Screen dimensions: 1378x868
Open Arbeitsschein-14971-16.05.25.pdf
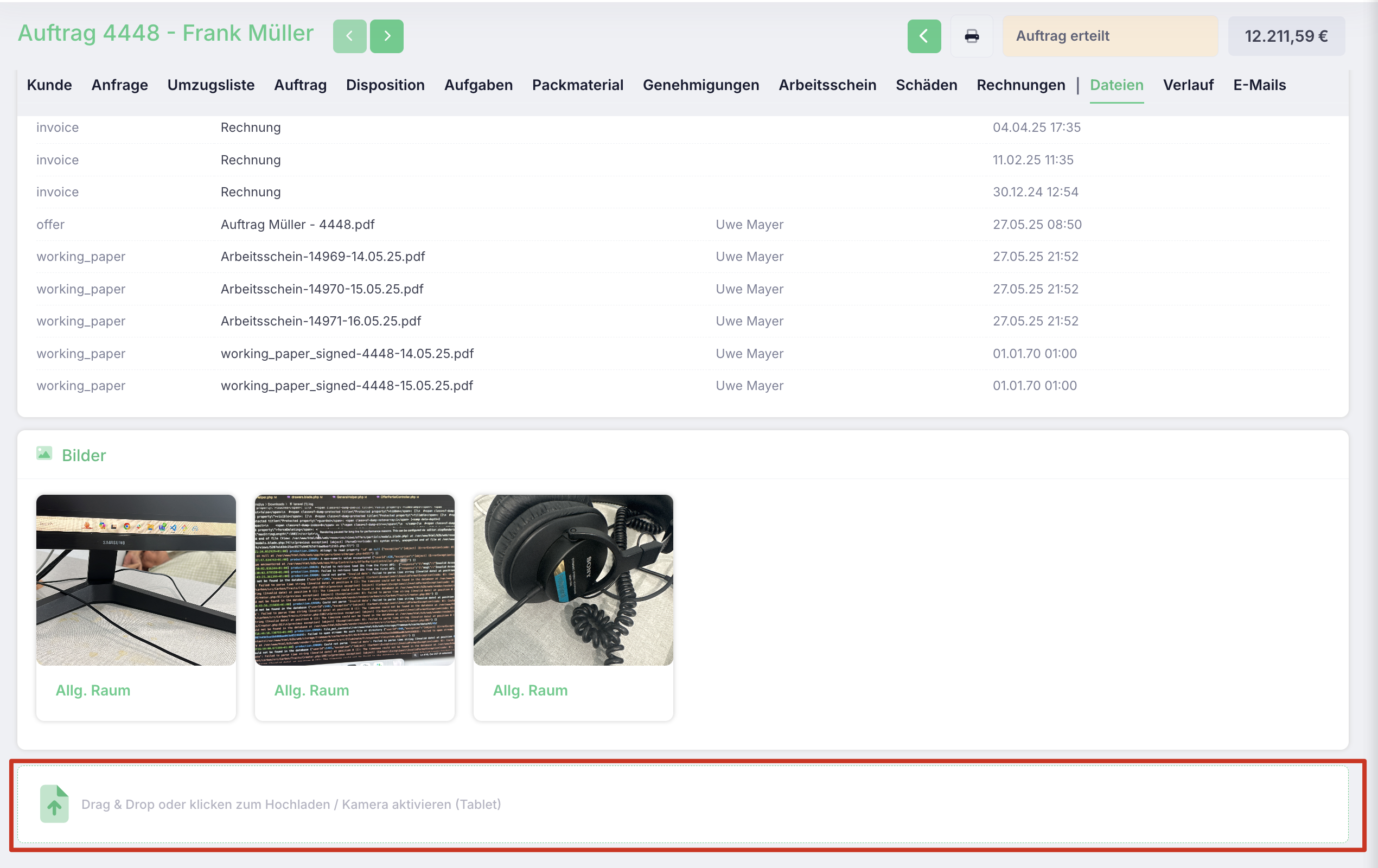[x=321, y=322]
